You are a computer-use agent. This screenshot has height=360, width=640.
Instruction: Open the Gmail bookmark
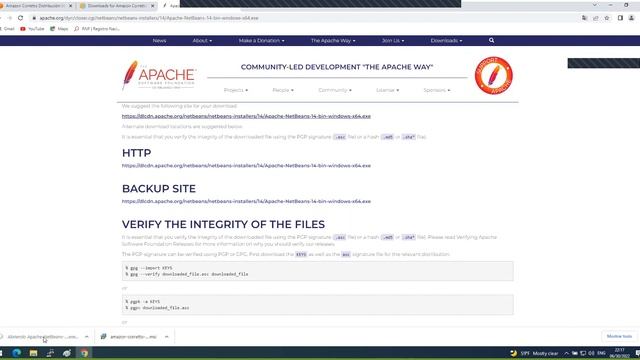(x=7, y=29)
